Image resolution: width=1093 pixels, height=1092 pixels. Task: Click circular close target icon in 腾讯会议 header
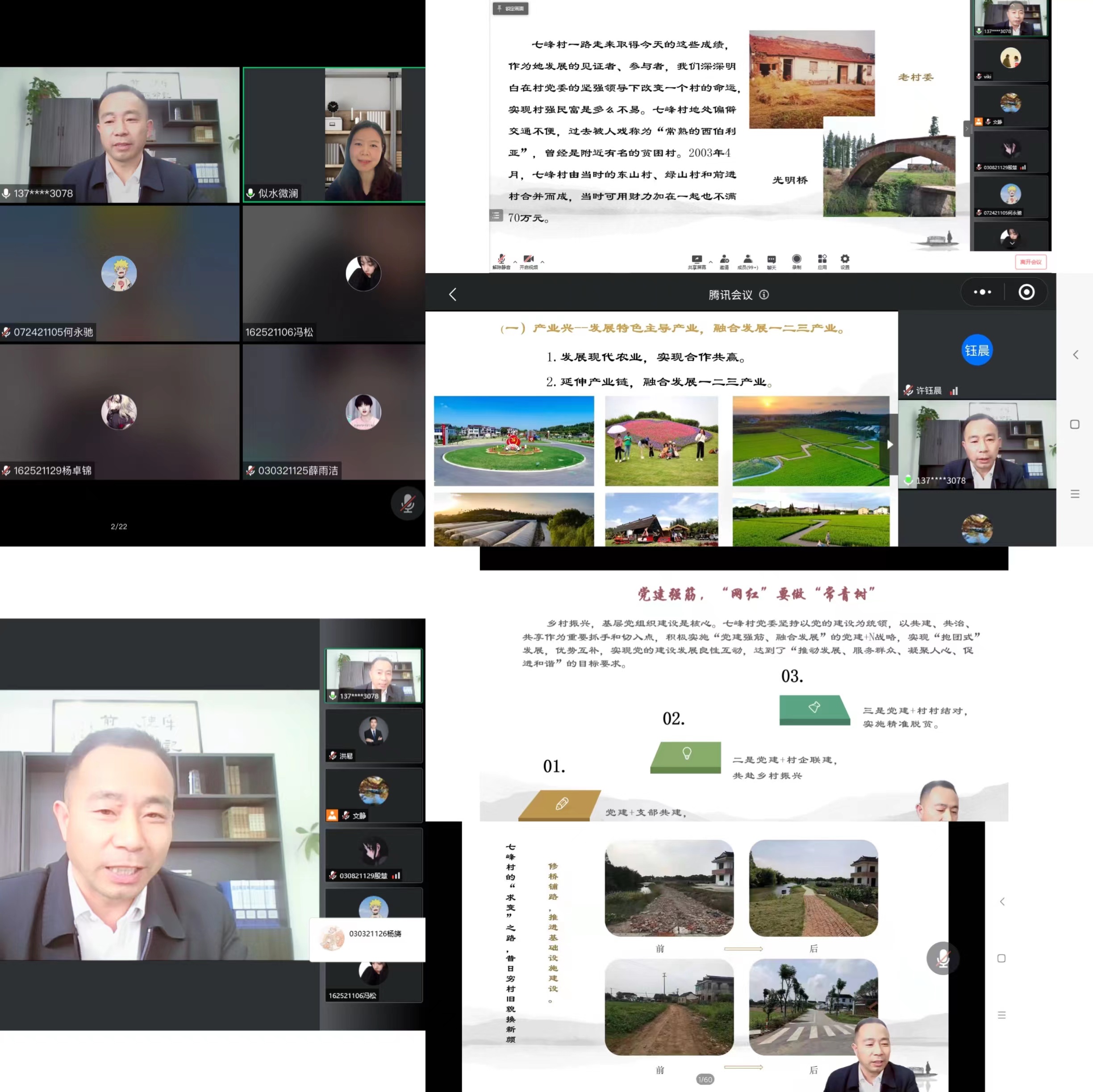tap(1026, 292)
